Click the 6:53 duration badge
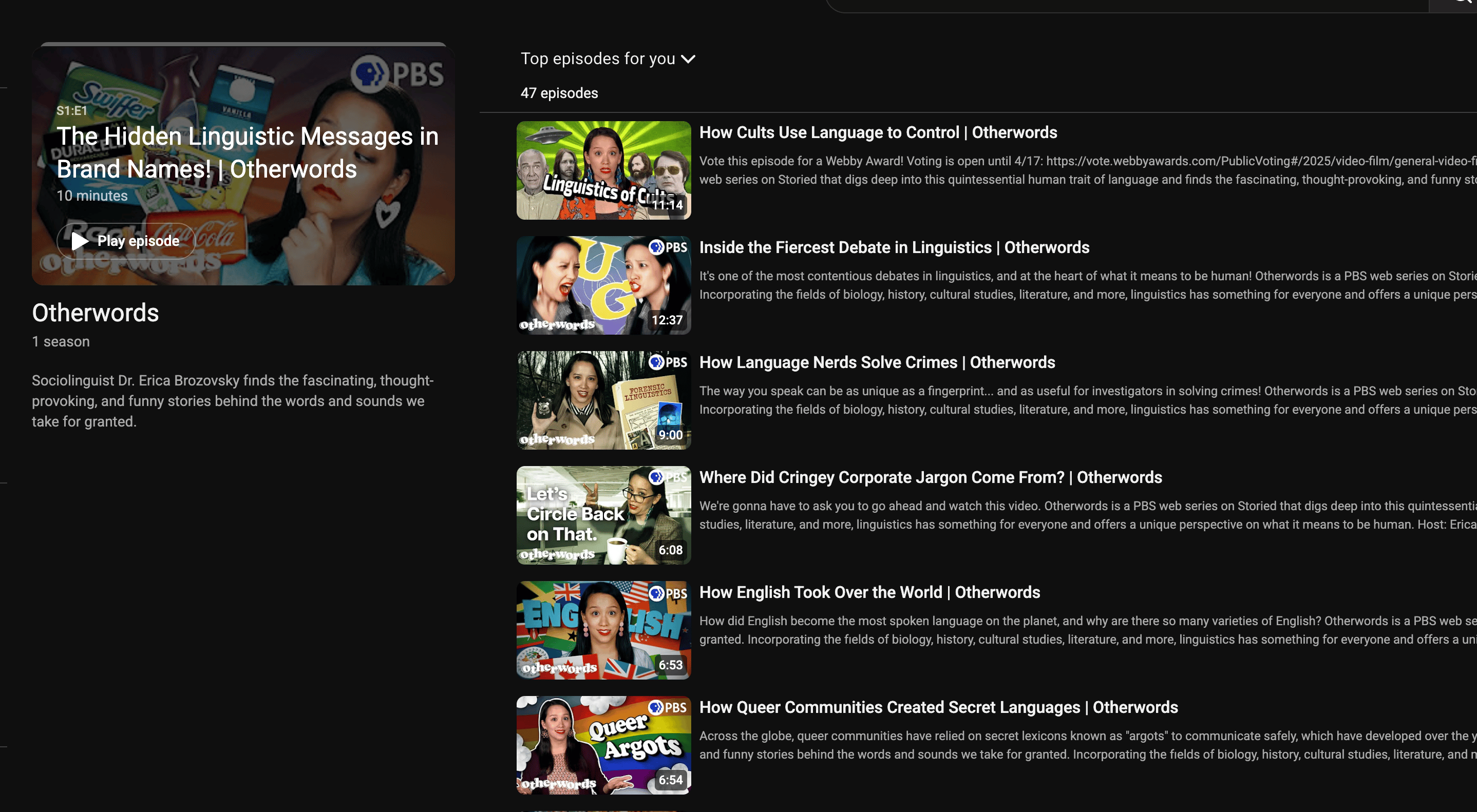The image size is (1477, 812). [x=671, y=665]
